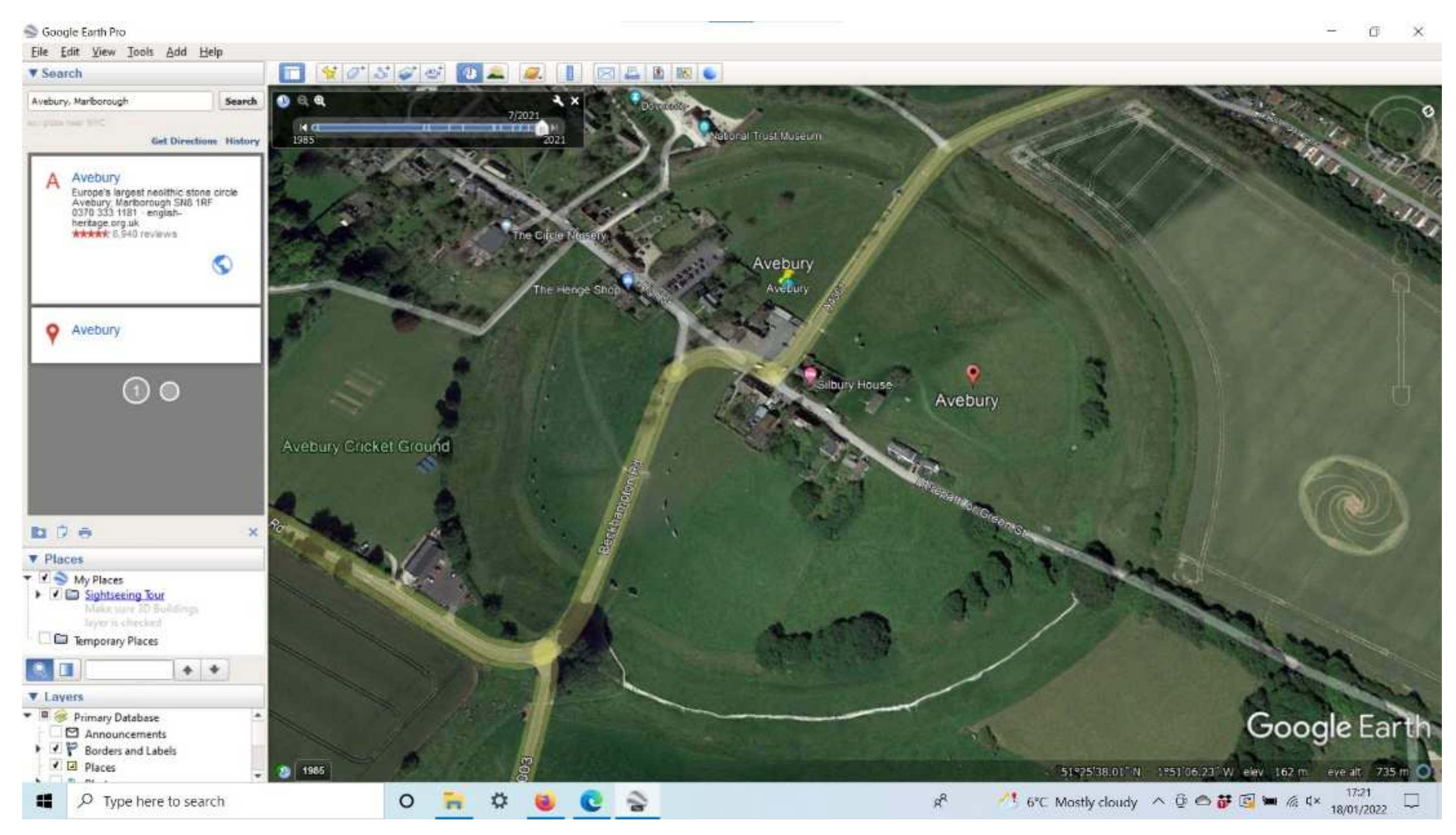Uncheck the Sightseeing Tour checkbox

pyautogui.click(x=56, y=594)
